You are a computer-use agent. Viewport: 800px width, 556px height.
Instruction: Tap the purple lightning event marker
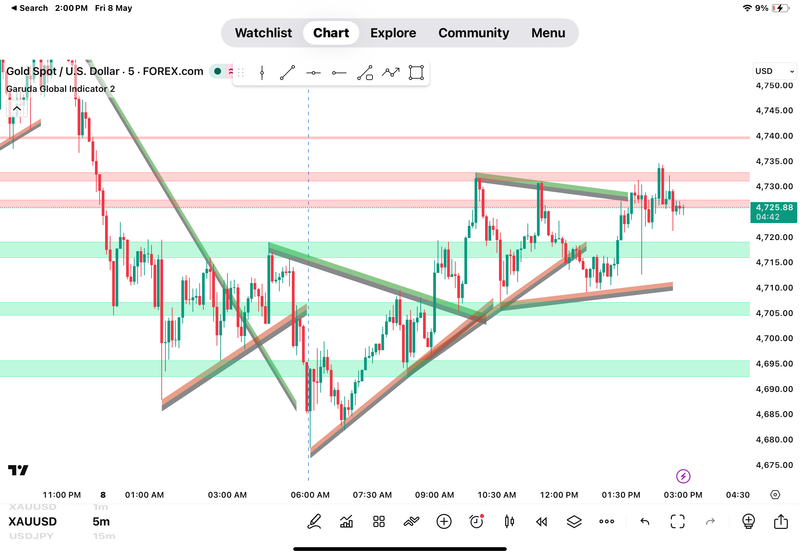pos(683,476)
